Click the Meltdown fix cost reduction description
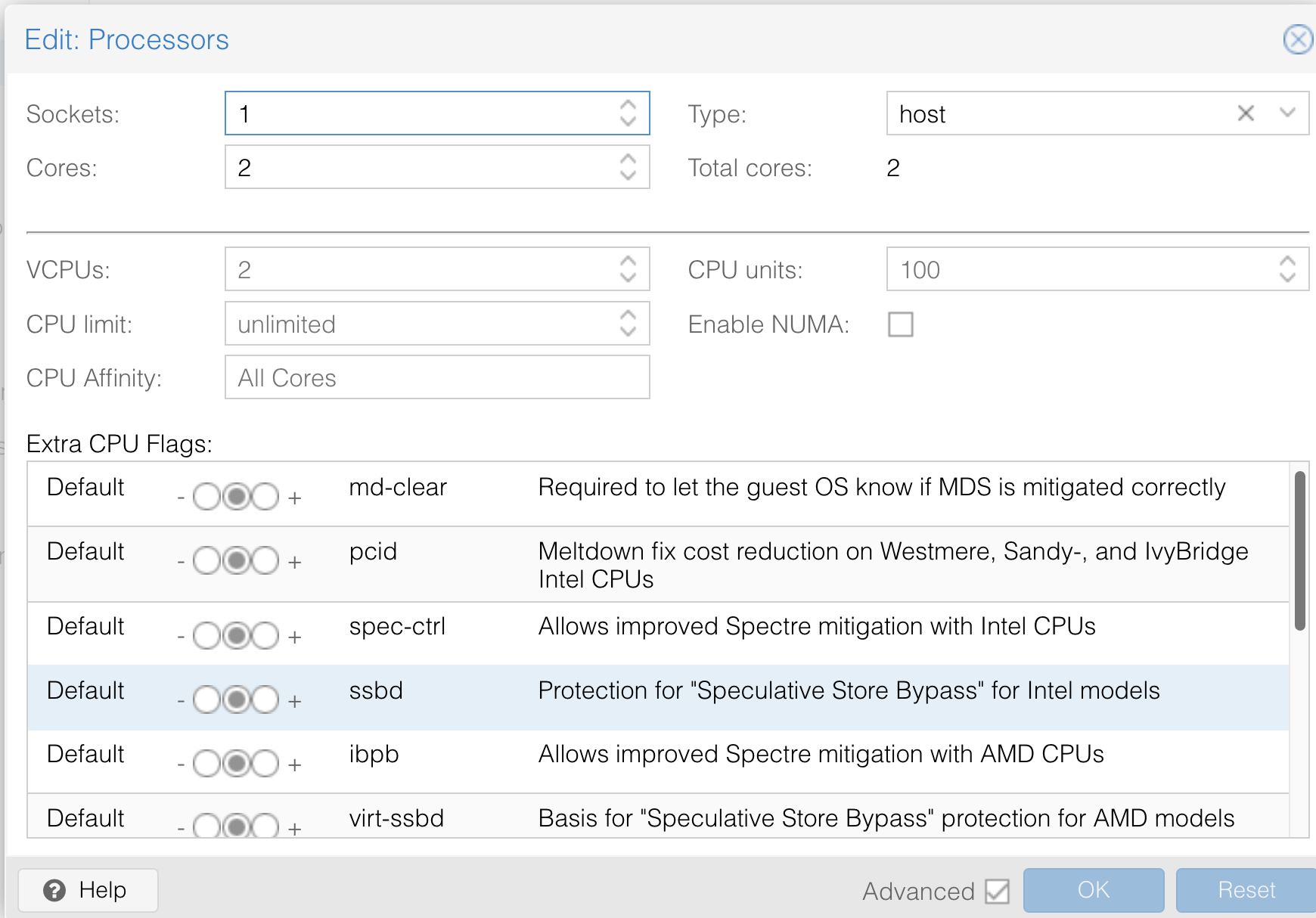1316x918 pixels. coord(893,565)
